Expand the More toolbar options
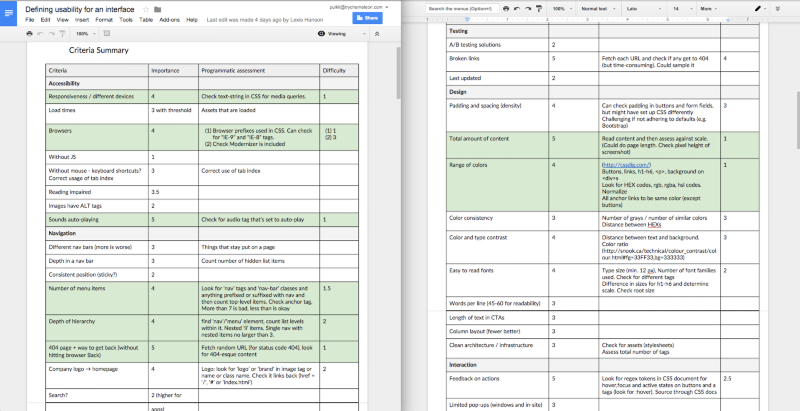Screen dimensions: 800x411 709,9
